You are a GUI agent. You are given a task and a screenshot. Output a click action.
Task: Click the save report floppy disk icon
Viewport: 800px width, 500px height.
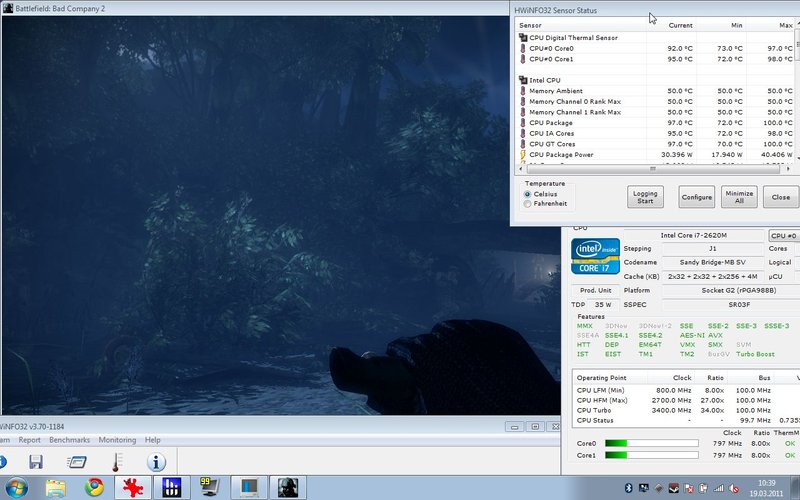(x=36, y=462)
